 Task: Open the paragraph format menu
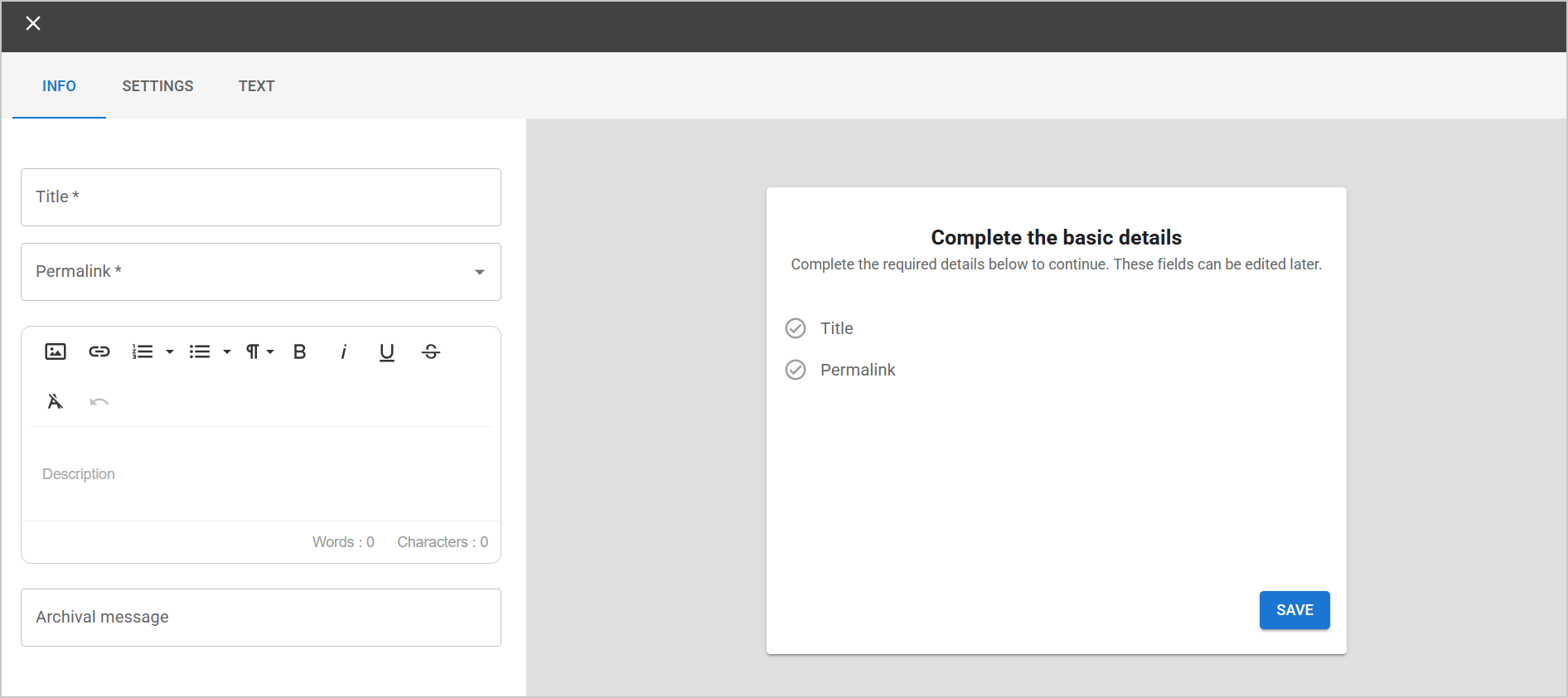click(259, 351)
